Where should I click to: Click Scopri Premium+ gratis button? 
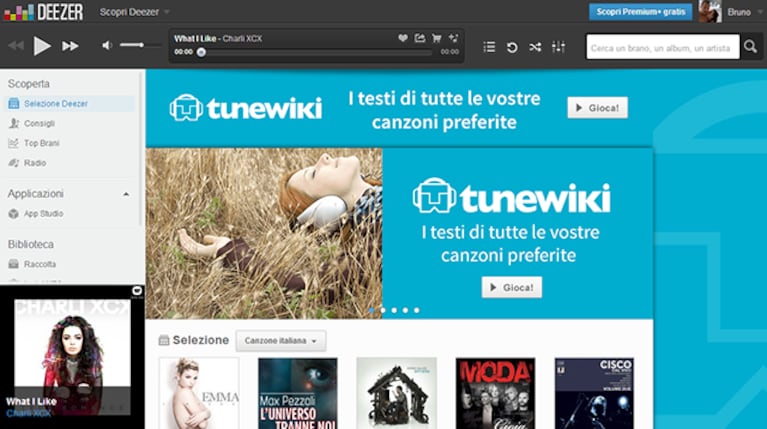tap(640, 12)
